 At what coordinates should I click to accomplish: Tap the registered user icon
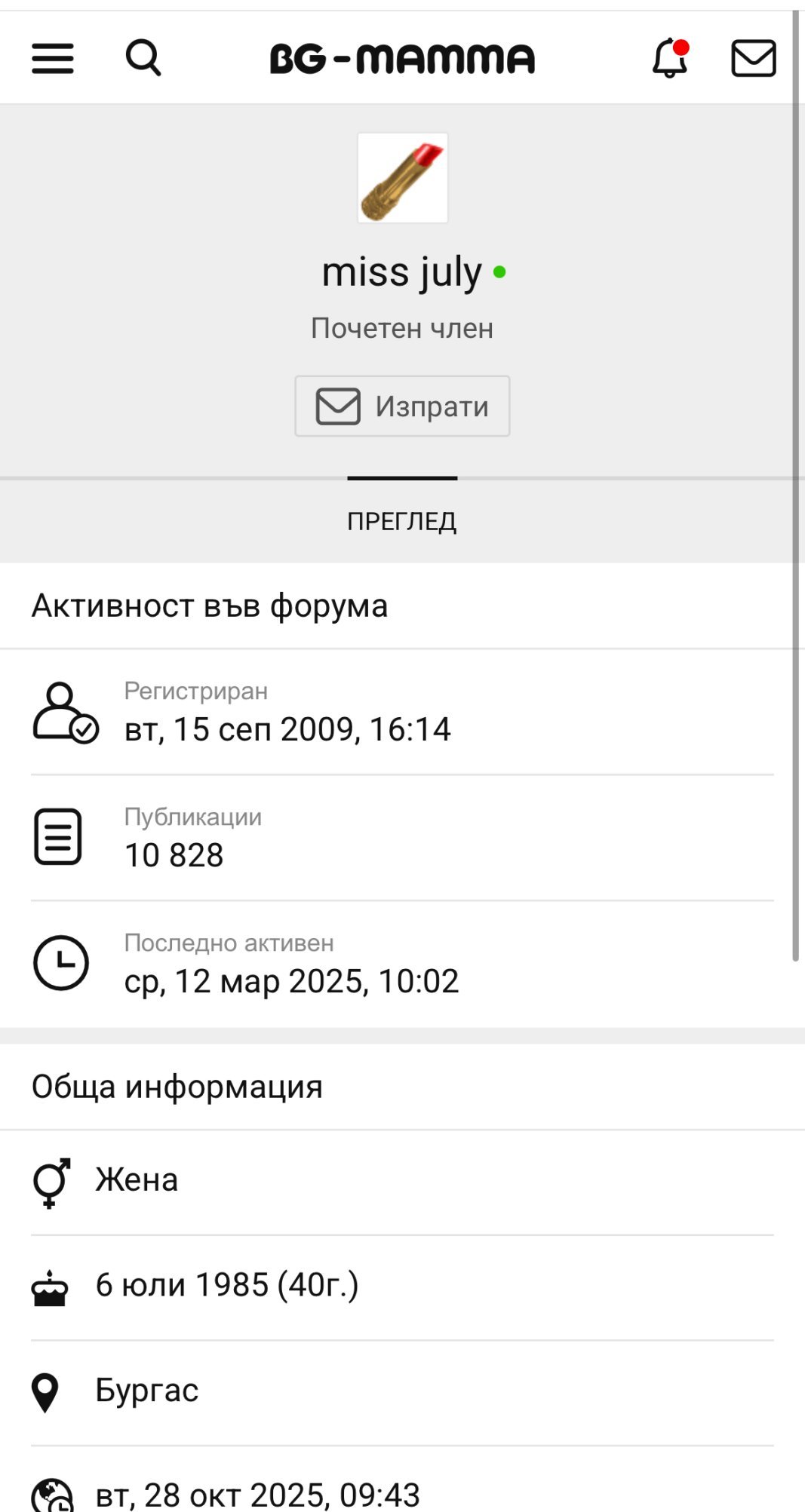65,713
